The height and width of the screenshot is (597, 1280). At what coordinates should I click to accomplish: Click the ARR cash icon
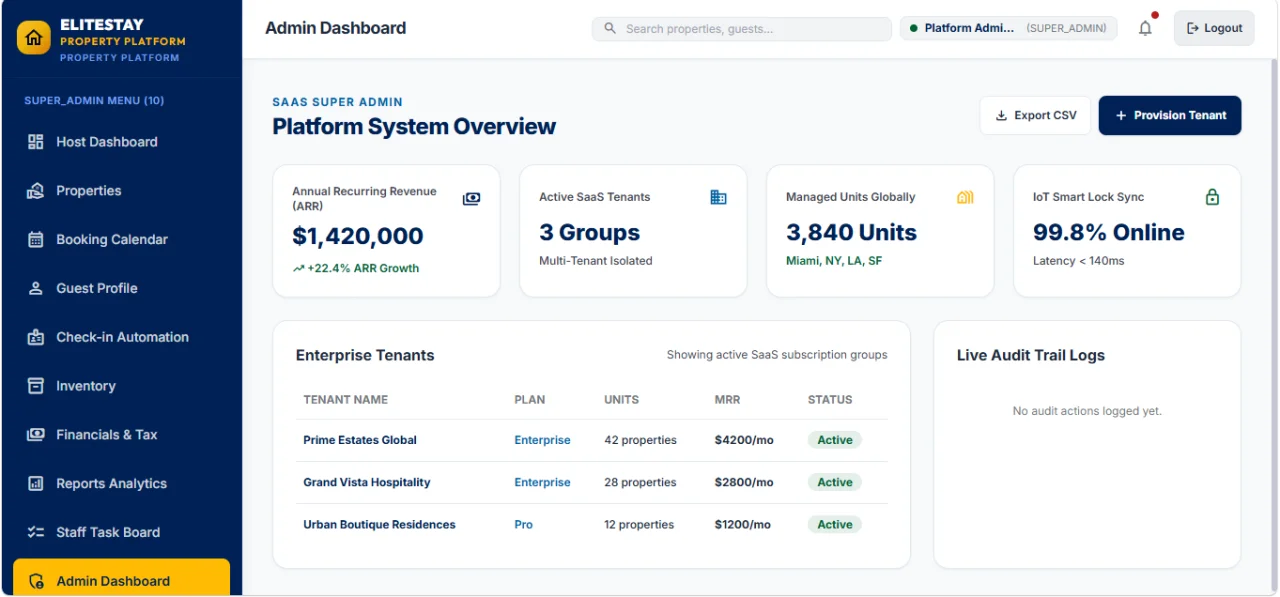pyautogui.click(x=471, y=199)
